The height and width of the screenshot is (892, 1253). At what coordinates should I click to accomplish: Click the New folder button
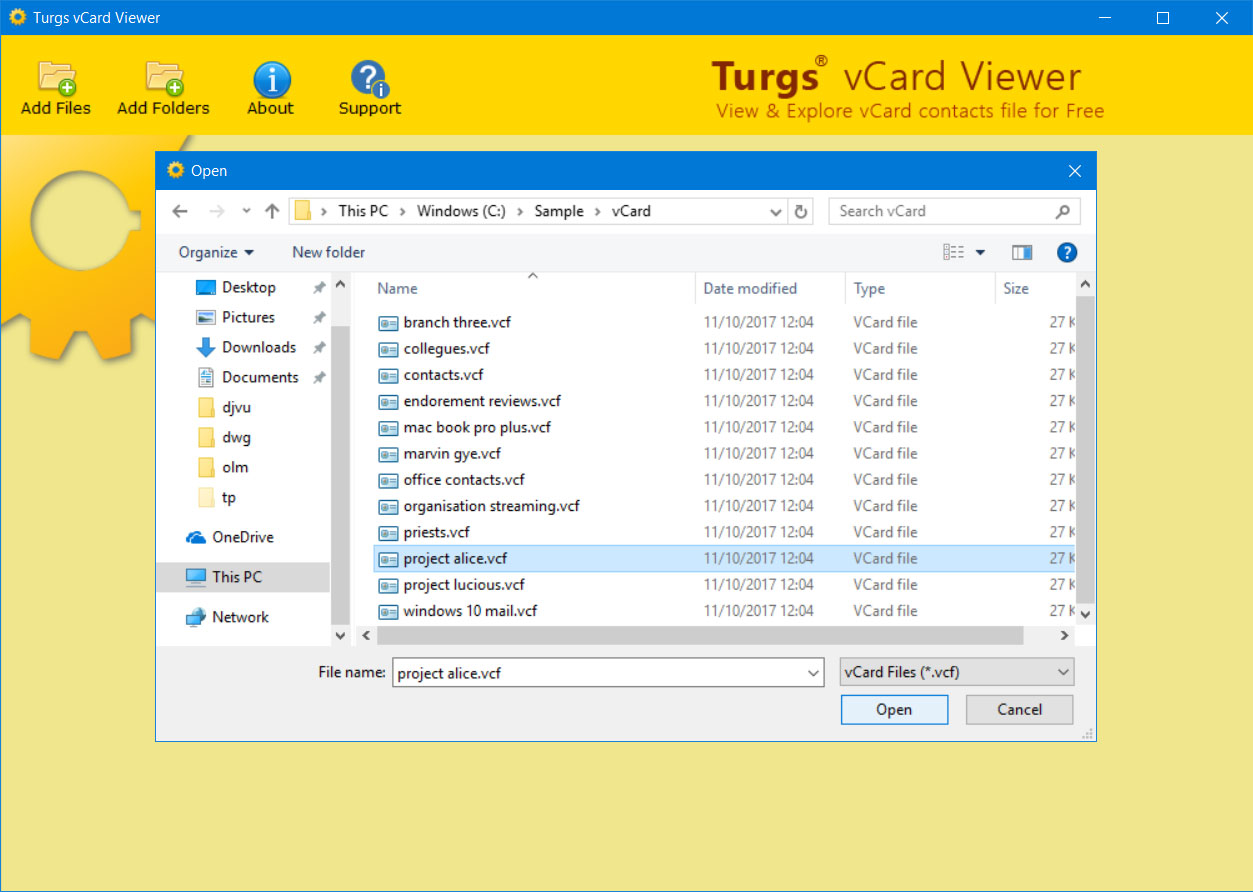(x=328, y=252)
